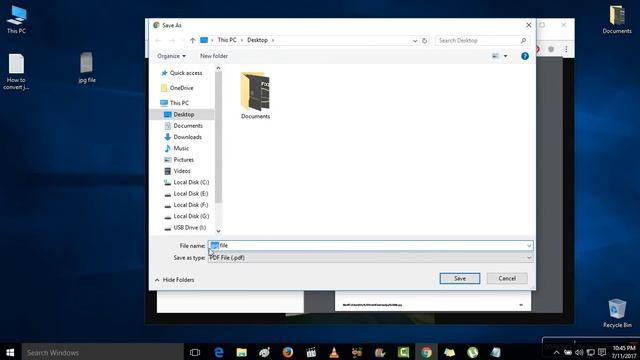Image resolution: width=640 pixels, height=360 pixels.
Task: Click the volume icon in system tray
Action: (x=579, y=352)
